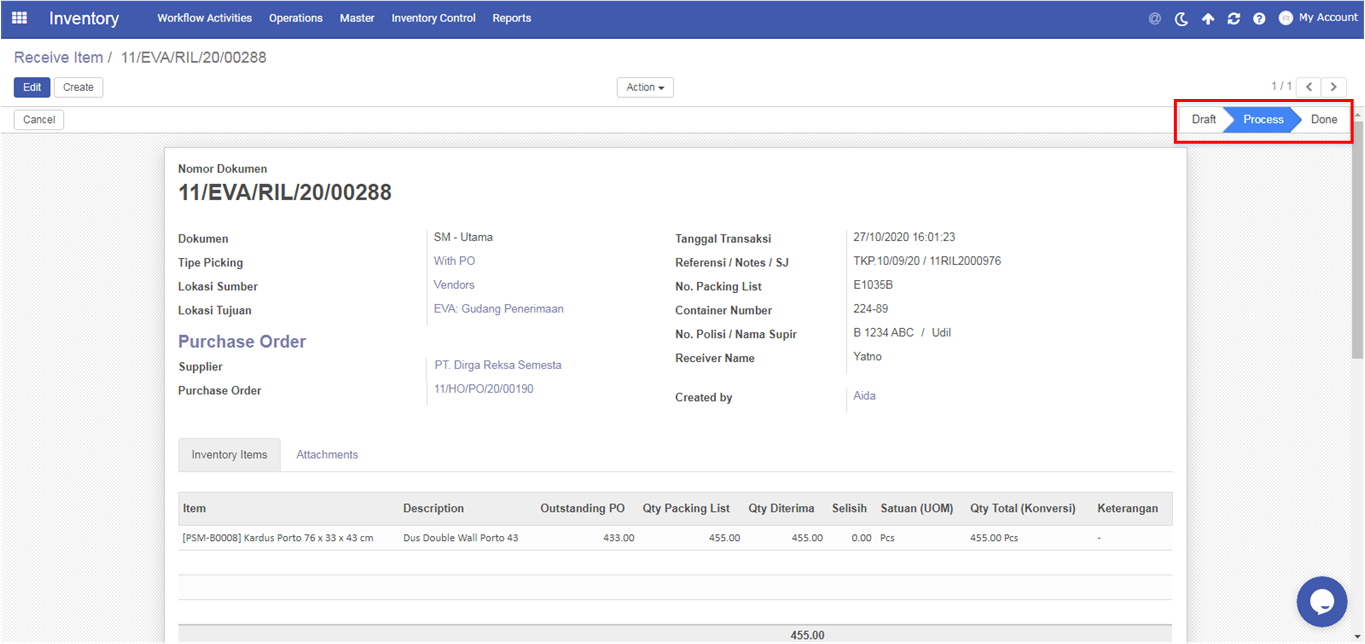
Task: Open the My Account menu
Action: coord(1328,18)
